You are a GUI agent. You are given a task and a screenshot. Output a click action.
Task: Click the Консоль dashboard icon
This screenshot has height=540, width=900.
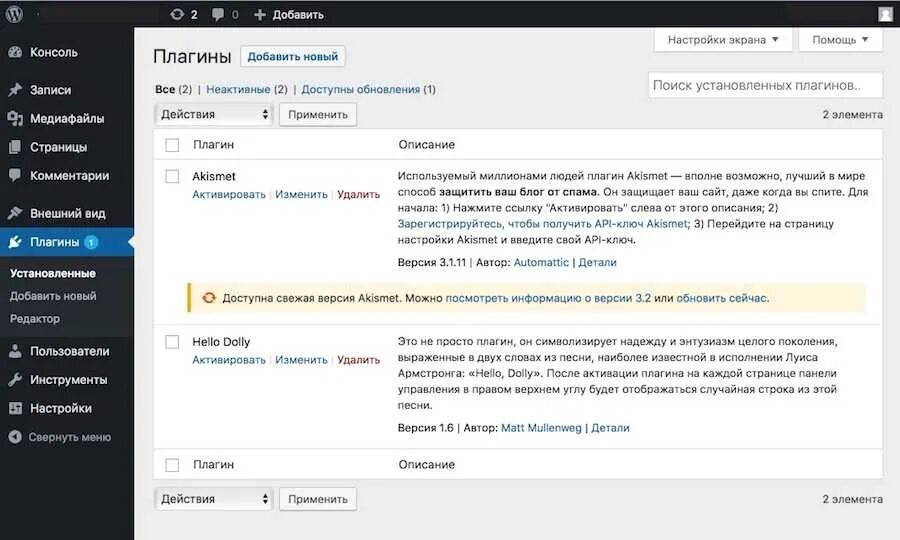point(15,52)
